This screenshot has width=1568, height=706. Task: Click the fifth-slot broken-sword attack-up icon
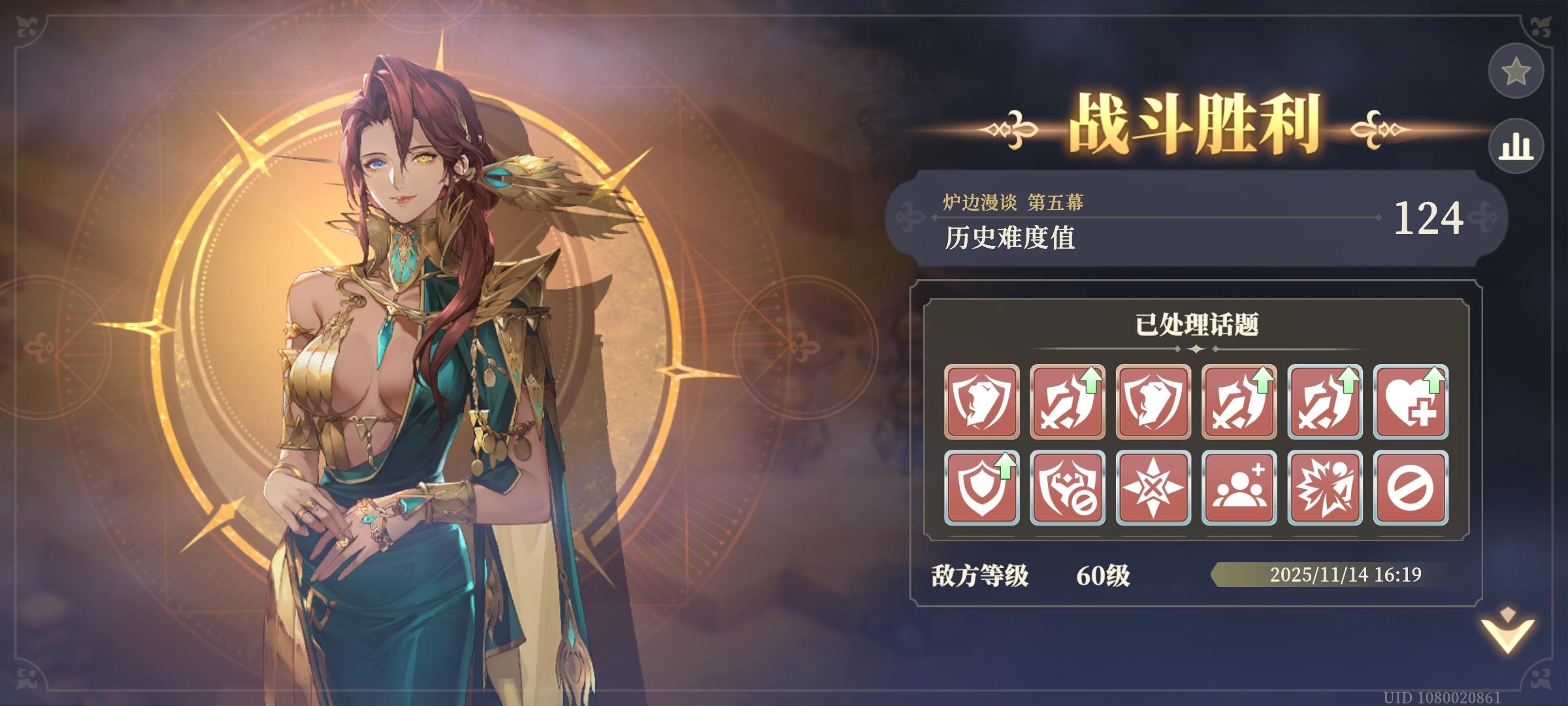[x=1325, y=401]
